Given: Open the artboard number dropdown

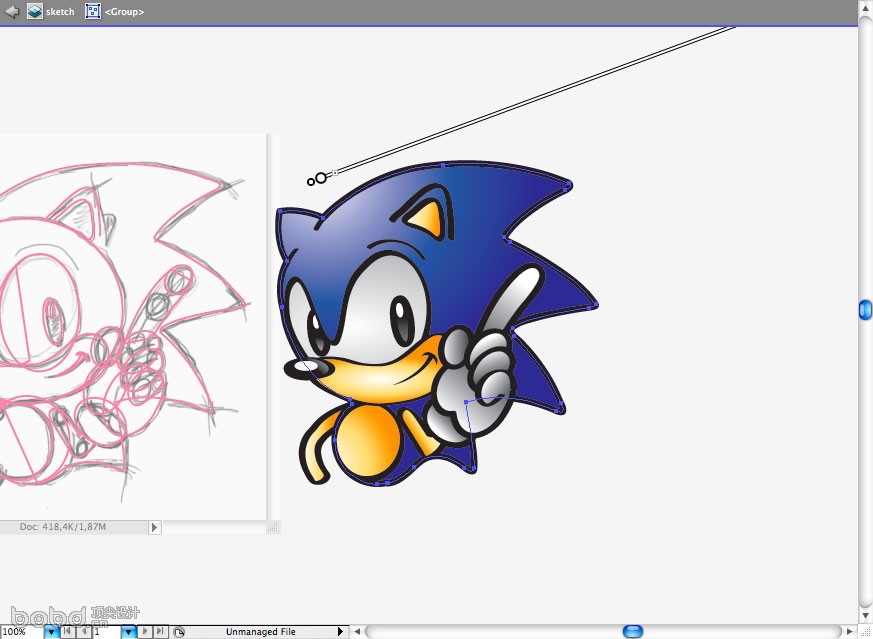Looking at the screenshot, I should (129, 632).
